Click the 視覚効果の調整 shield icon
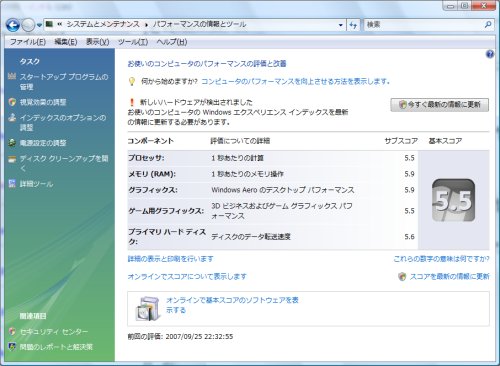This screenshot has width=500, height=366. pos(12,102)
